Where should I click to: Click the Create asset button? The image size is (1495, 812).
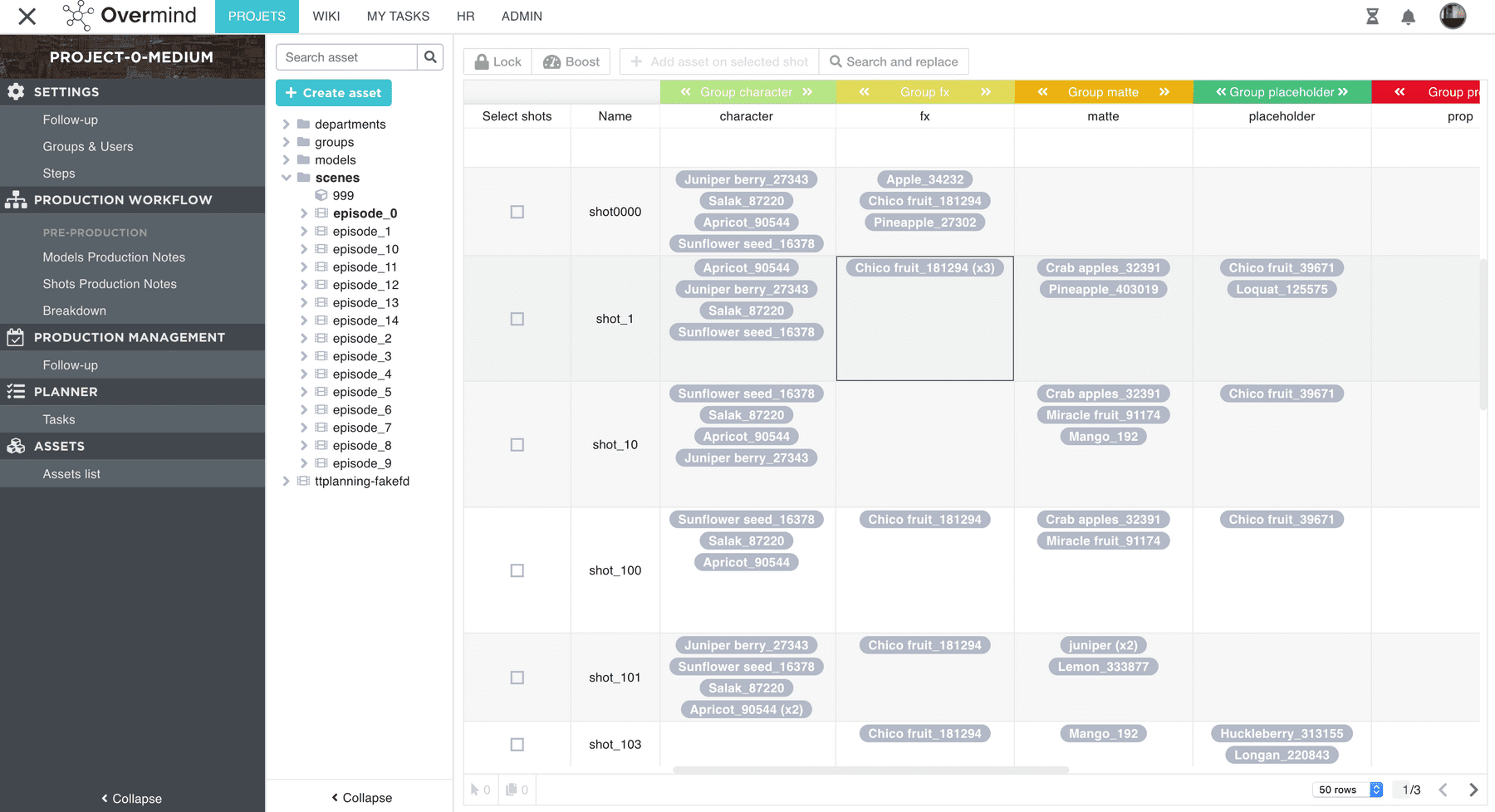pyautogui.click(x=333, y=93)
